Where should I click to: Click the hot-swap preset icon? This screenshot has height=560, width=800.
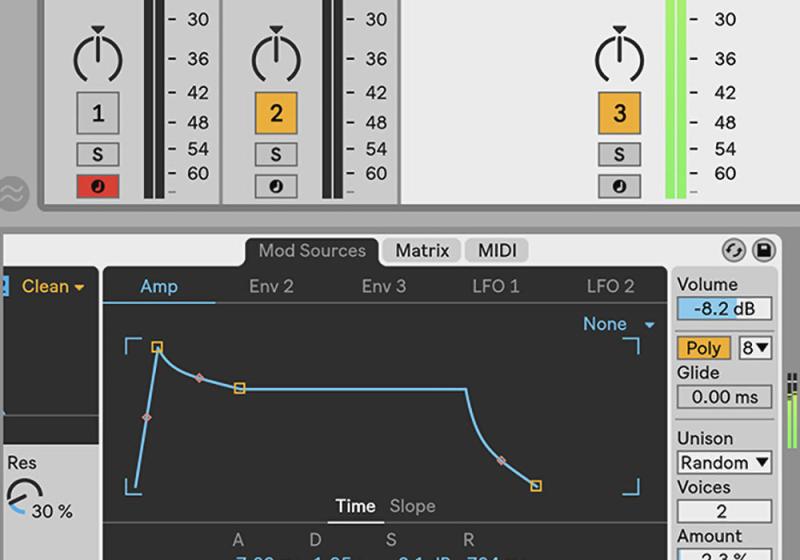pos(735,250)
